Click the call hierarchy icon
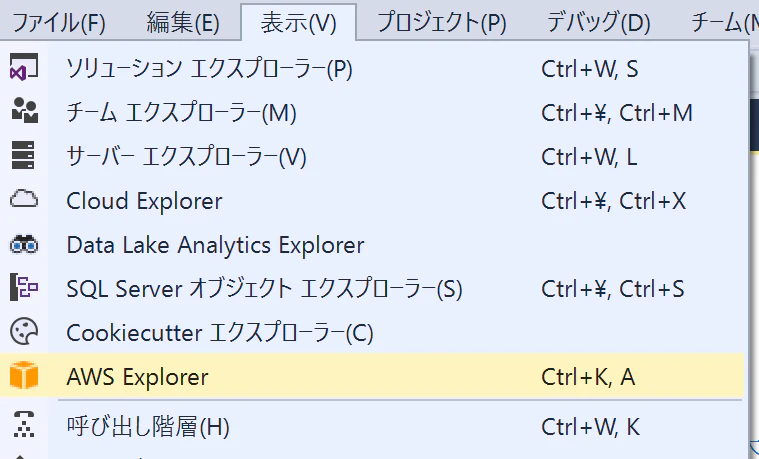Screen dimensions: 759x459 24,425
